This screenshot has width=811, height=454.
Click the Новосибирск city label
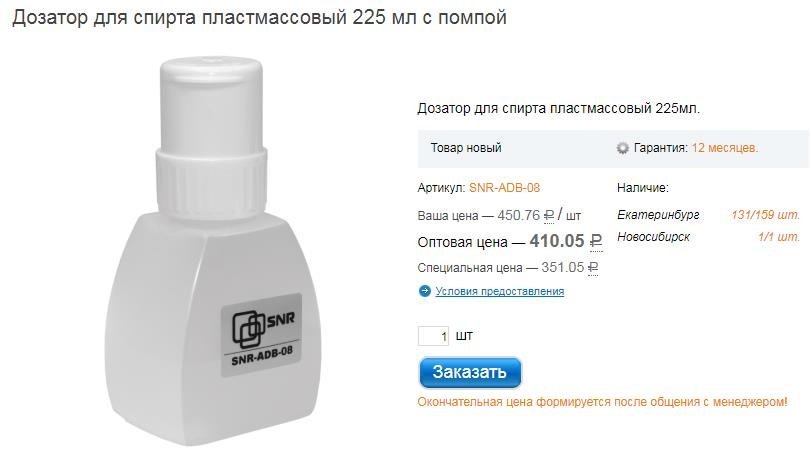(653, 237)
